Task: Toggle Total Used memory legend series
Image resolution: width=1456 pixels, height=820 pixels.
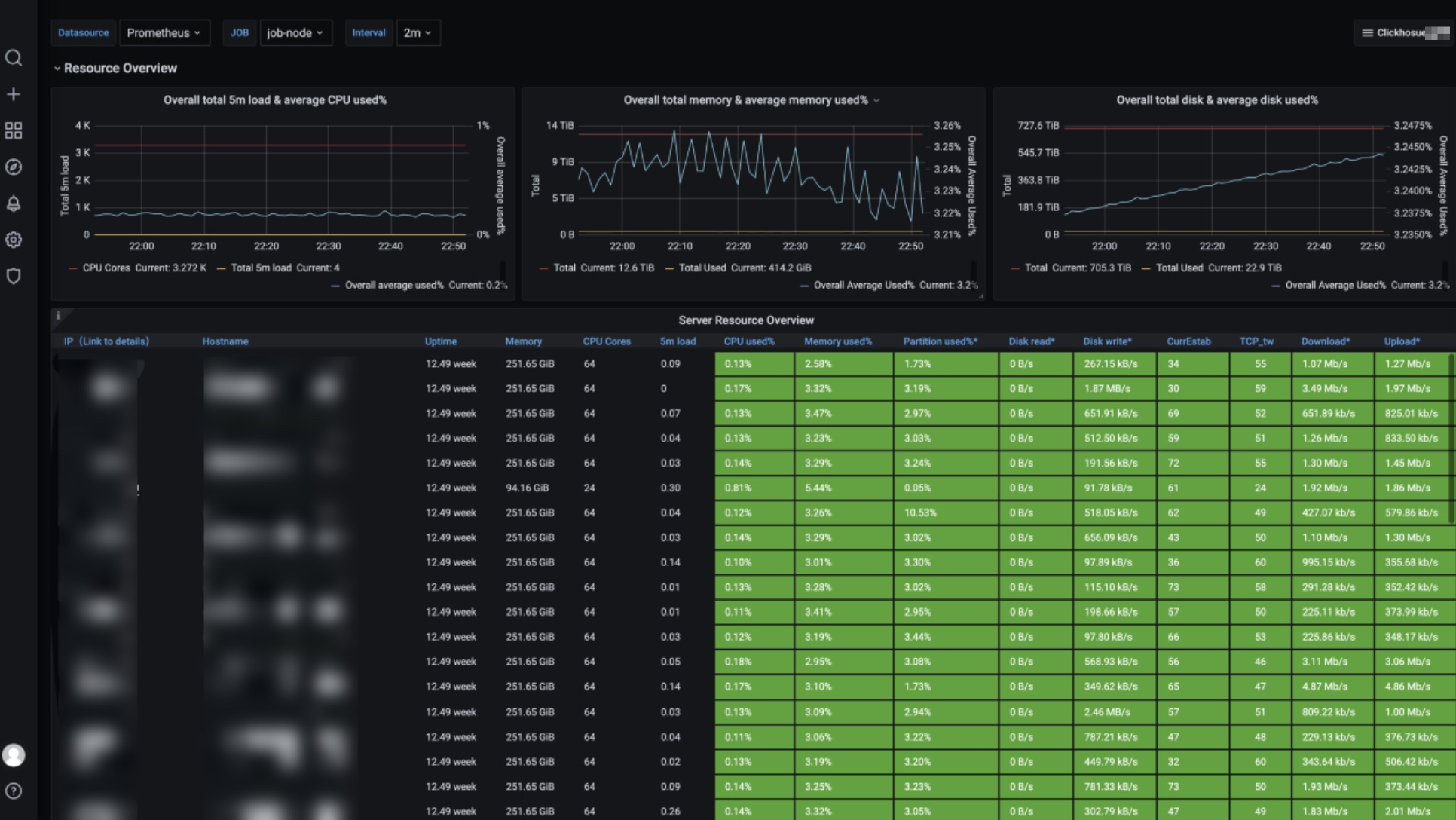Action: [x=702, y=268]
